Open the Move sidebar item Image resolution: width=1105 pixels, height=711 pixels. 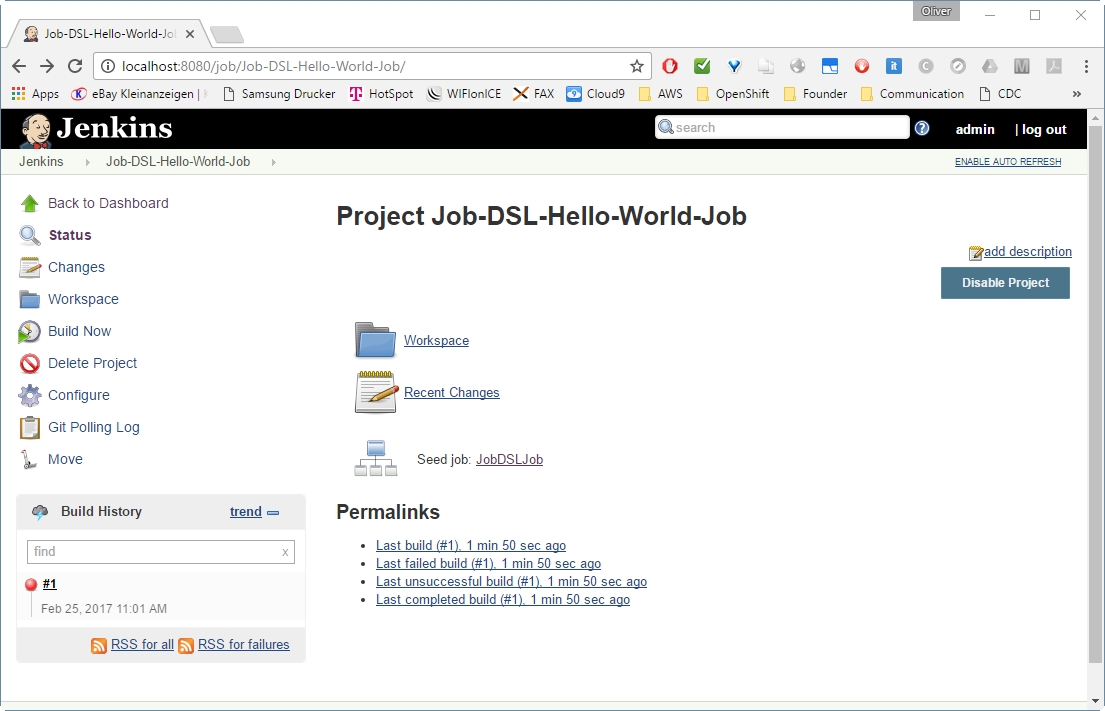click(65, 459)
